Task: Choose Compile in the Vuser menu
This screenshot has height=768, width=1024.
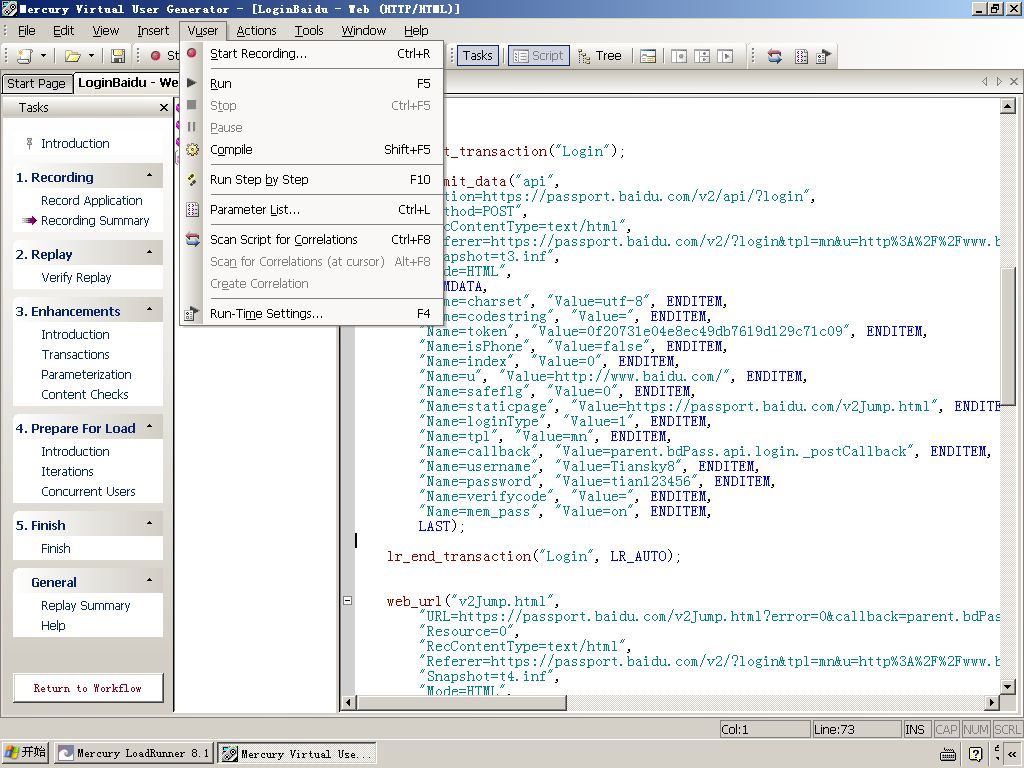Action: point(312,150)
